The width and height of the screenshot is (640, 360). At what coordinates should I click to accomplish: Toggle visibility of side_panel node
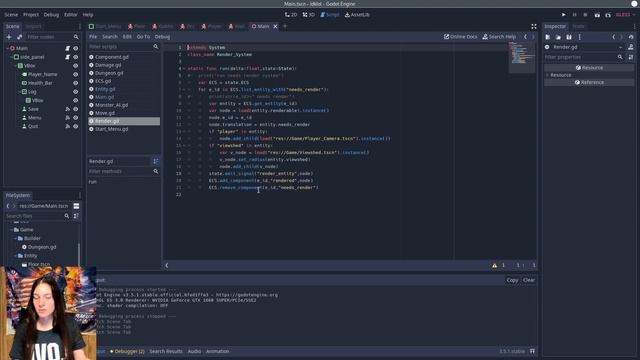[76, 57]
